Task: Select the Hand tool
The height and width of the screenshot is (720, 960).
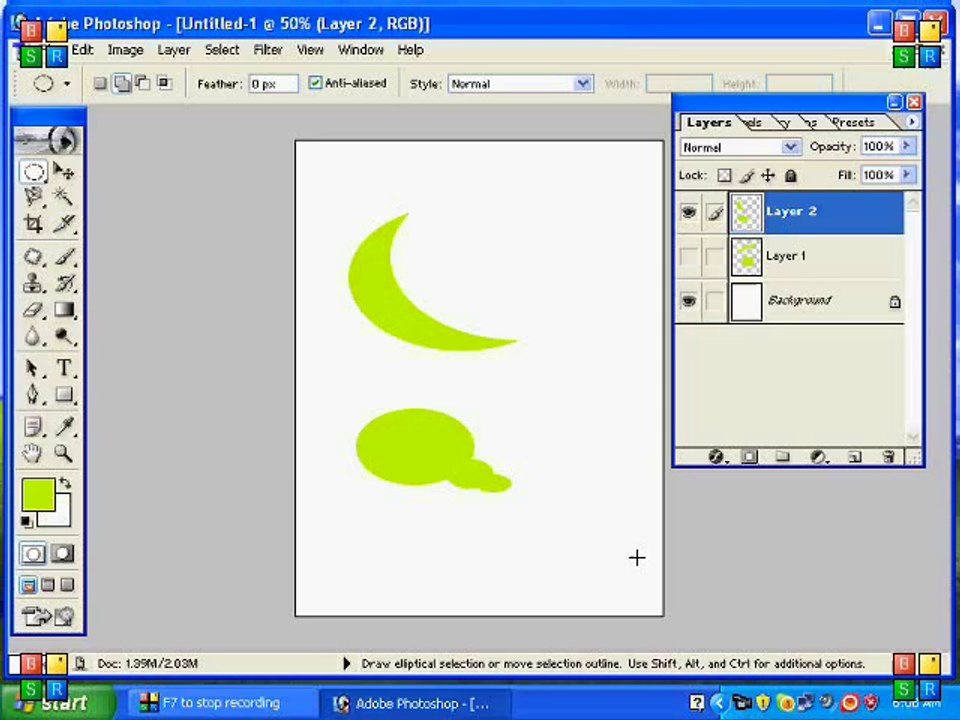Action: pos(33,453)
